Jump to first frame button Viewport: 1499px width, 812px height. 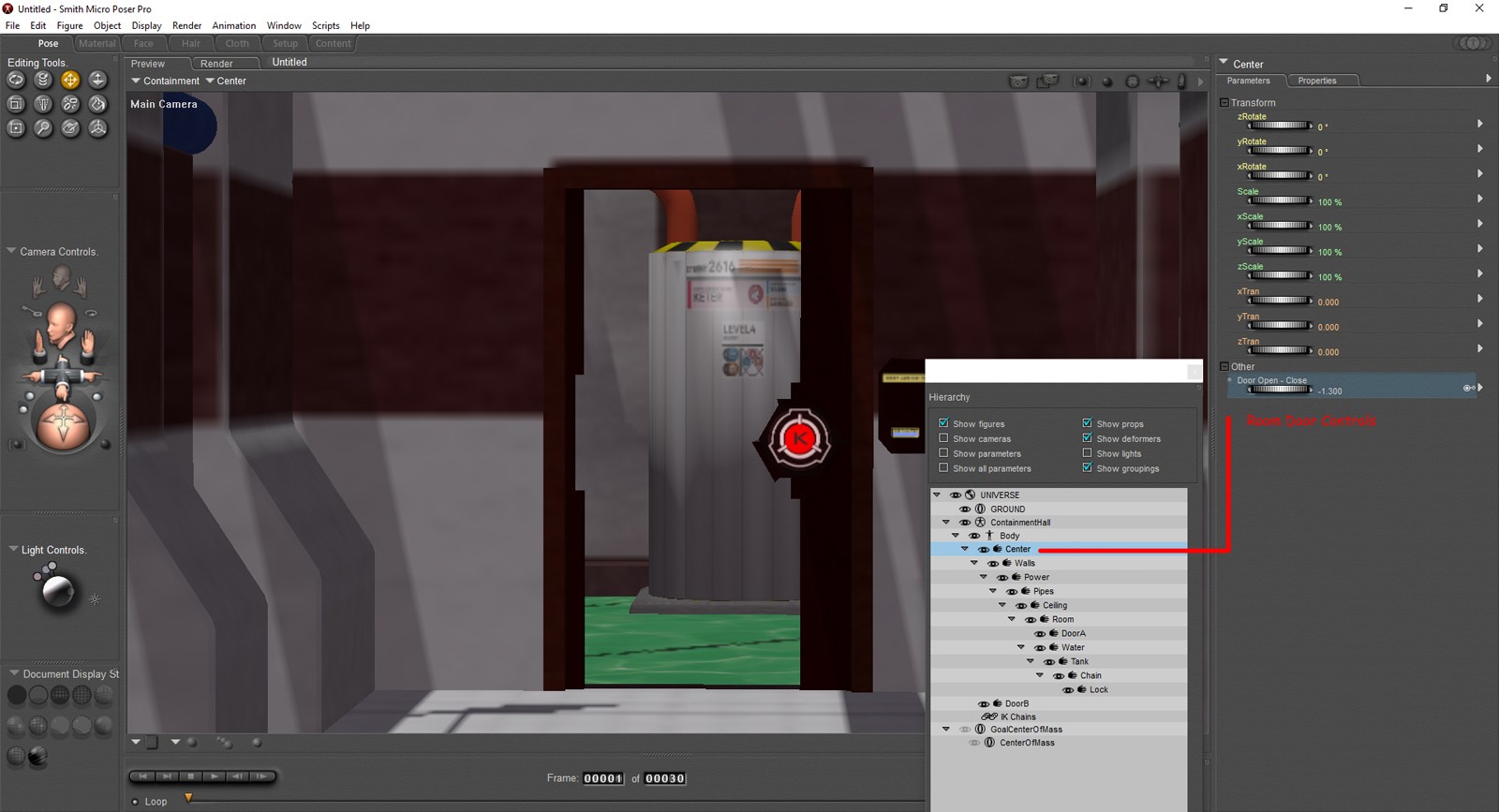tap(142, 776)
